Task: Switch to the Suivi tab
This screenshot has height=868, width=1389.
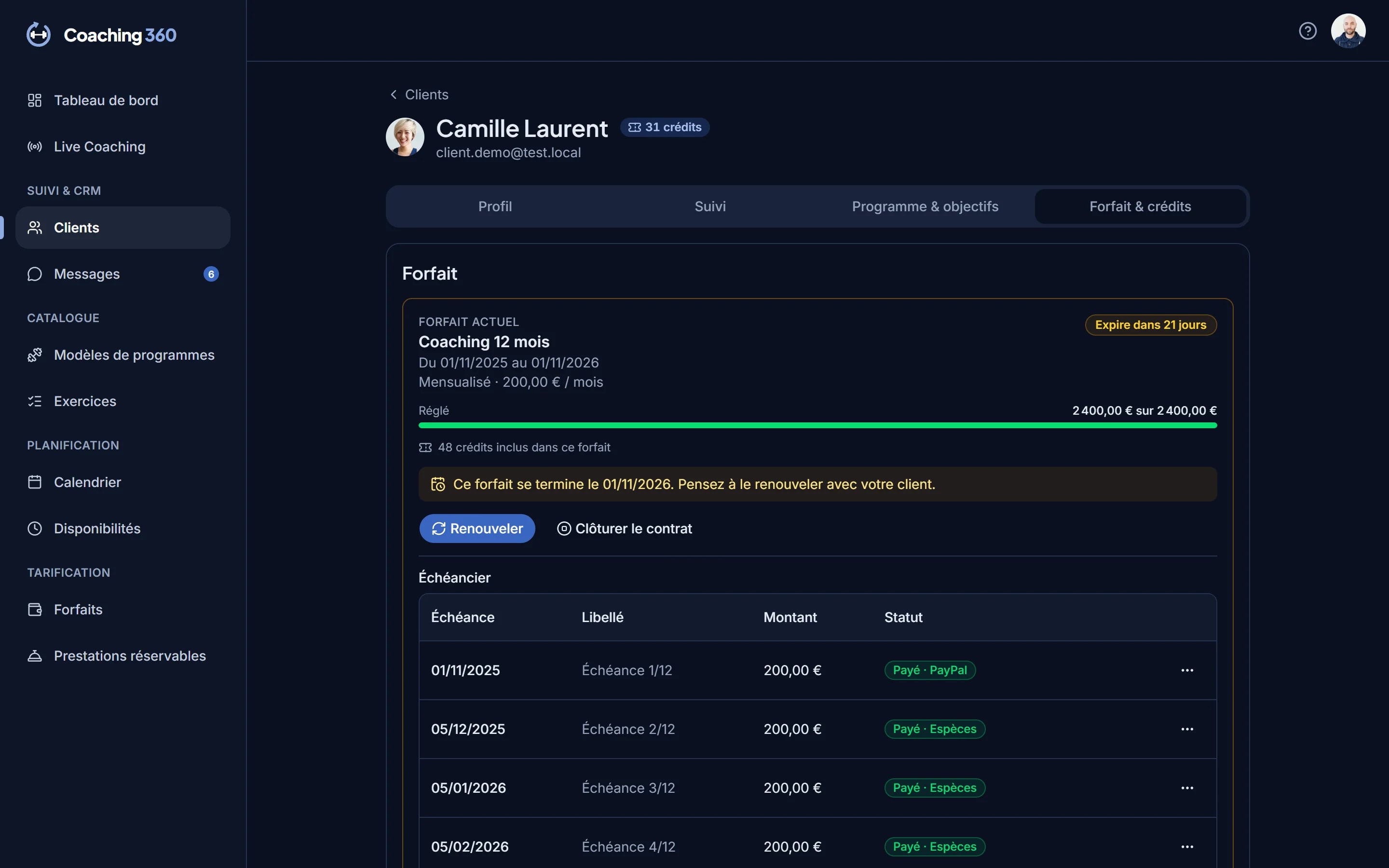Action: click(x=710, y=207)
